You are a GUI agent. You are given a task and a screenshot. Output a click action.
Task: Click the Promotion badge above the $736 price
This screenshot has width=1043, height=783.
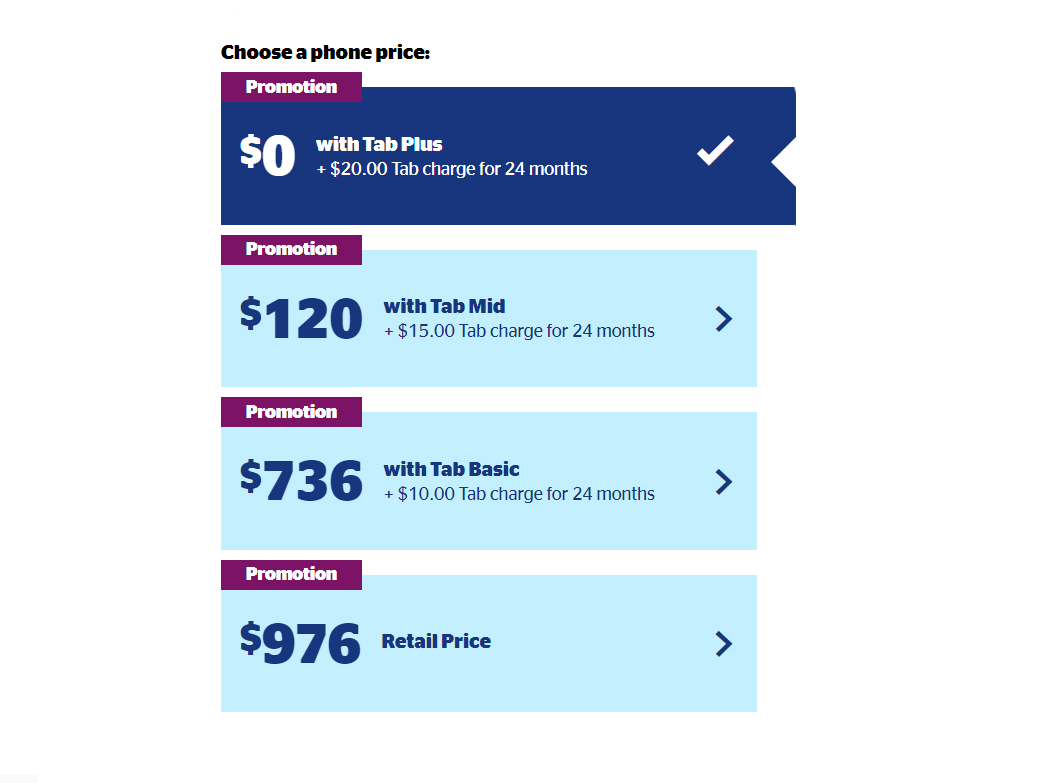[x=291, y=412]
